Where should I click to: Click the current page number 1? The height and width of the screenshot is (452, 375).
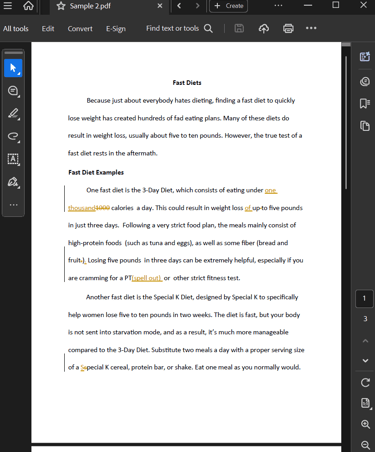(x=364, y=298)
